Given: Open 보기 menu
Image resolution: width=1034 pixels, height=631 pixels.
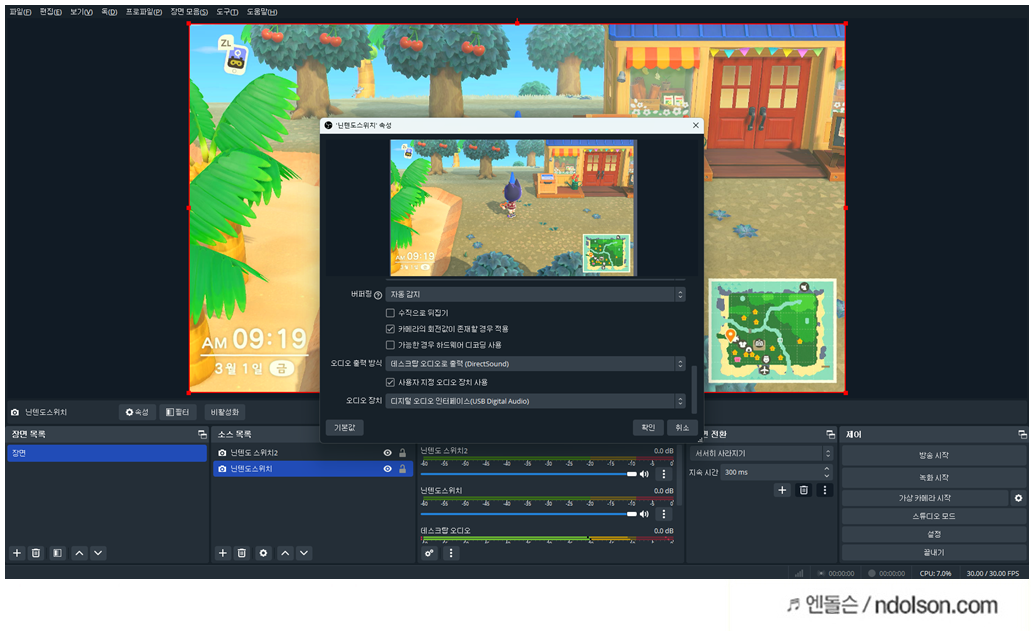Looking at the screenshot, I should pos(81,12).
